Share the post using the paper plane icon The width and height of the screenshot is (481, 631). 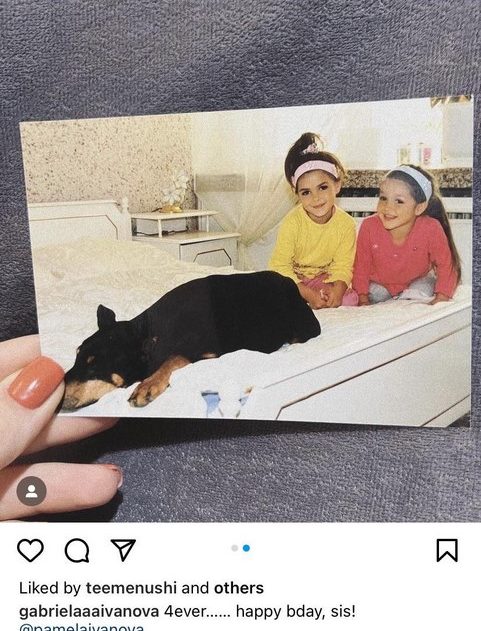123,550
